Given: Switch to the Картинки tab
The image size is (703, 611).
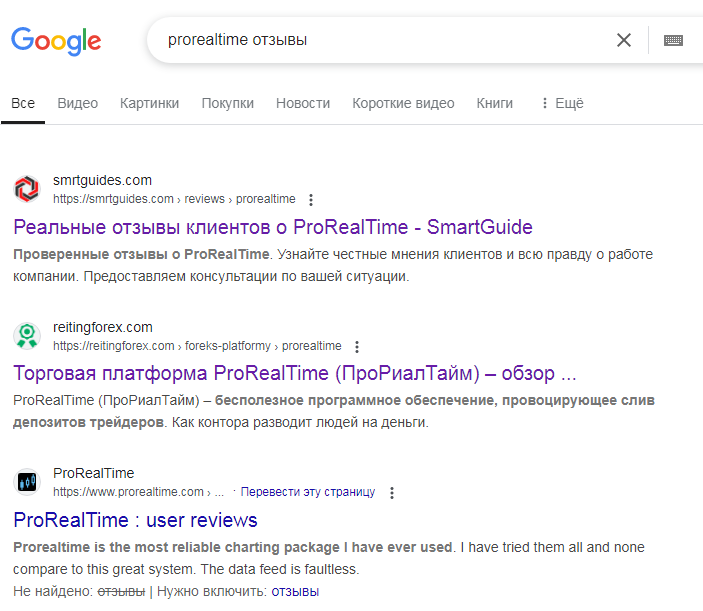Looking at the screenshot, I should (149, 103).
